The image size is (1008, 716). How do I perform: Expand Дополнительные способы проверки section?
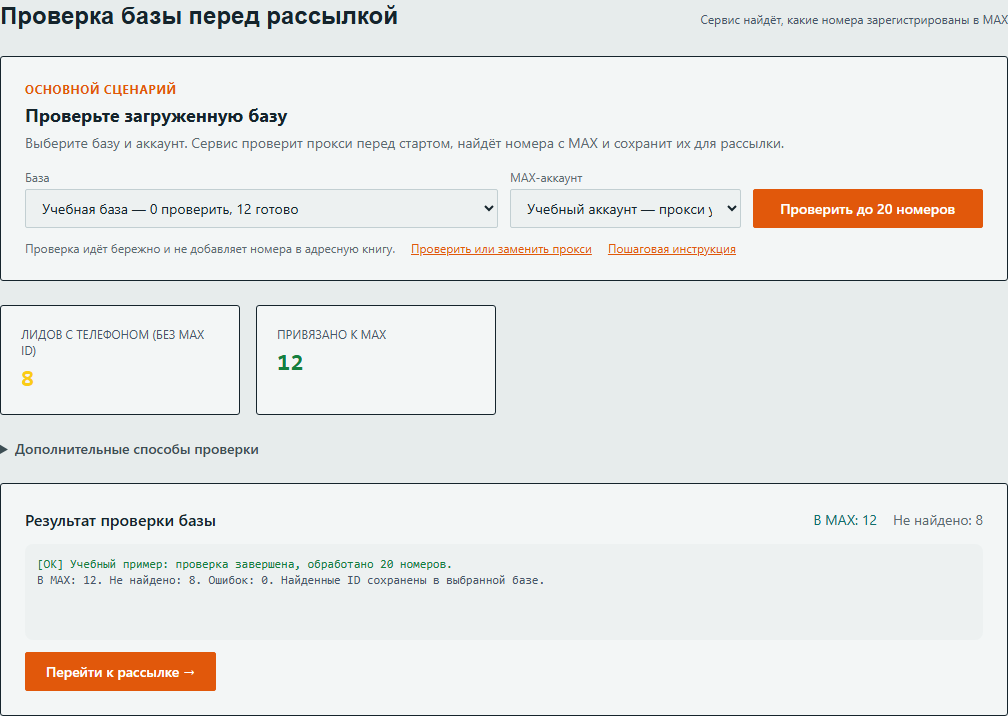coord(129,449)
